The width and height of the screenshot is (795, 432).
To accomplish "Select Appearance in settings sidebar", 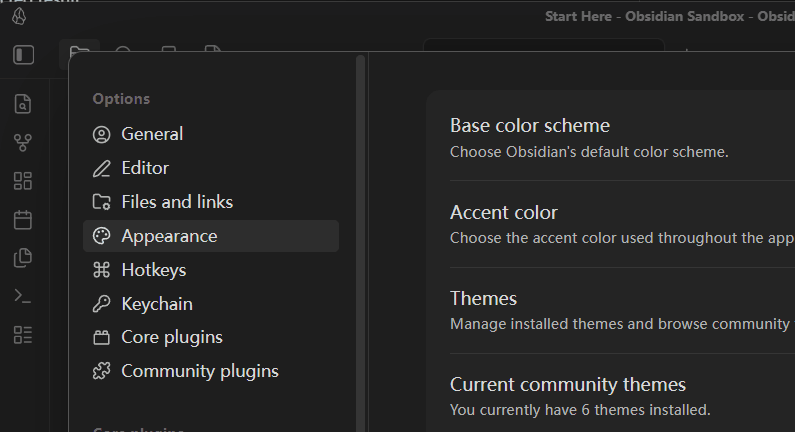I will [169, 236].
